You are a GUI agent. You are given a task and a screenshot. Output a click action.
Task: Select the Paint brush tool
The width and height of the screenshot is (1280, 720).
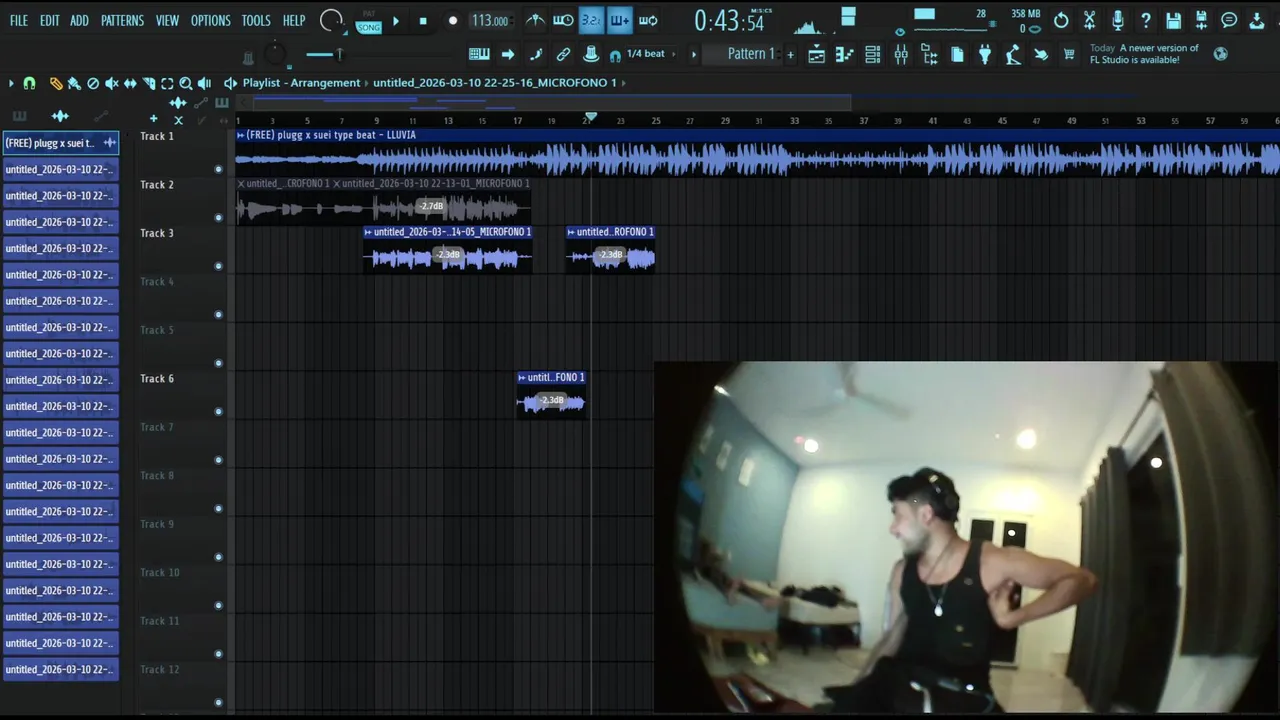(74, 83)
